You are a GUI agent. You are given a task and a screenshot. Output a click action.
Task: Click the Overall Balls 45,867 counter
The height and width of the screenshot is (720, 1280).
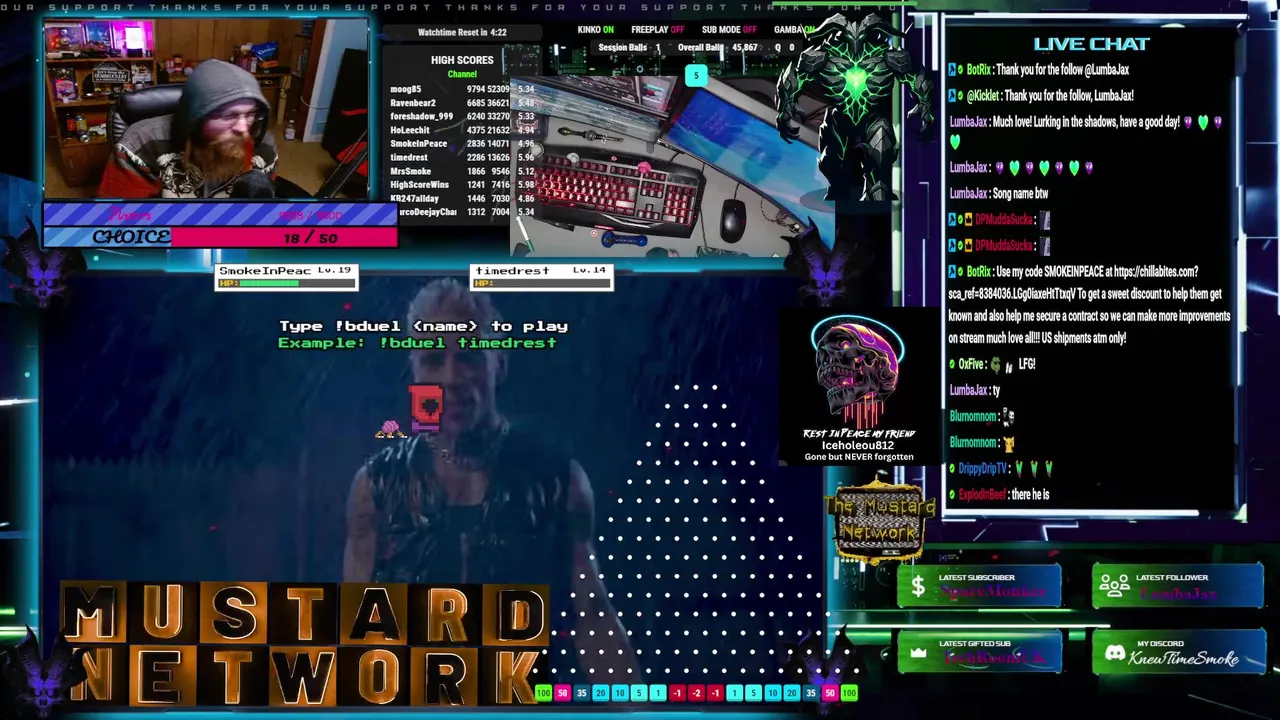click(717, 47)
